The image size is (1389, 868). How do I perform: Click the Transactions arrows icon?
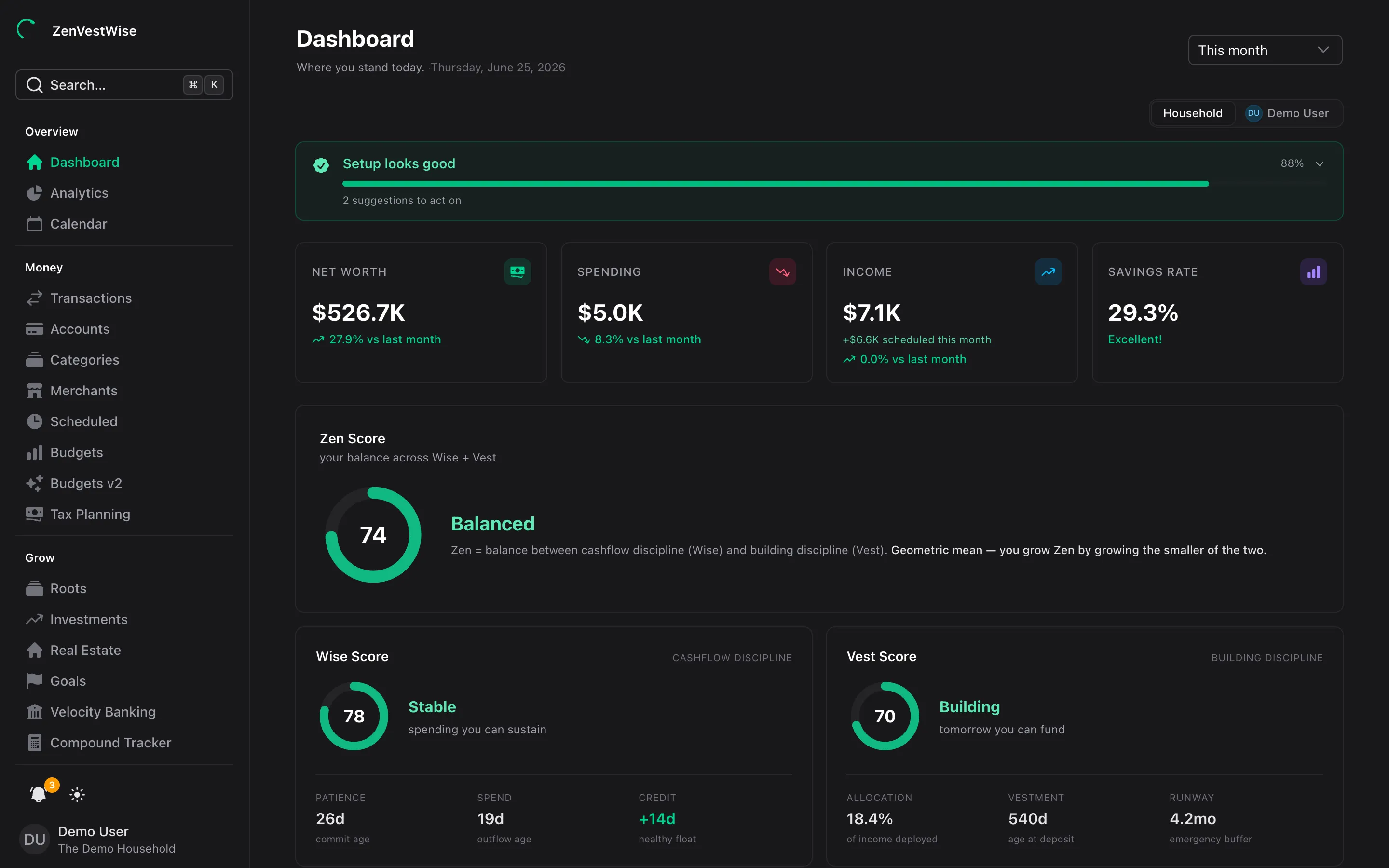click(34, 298)
